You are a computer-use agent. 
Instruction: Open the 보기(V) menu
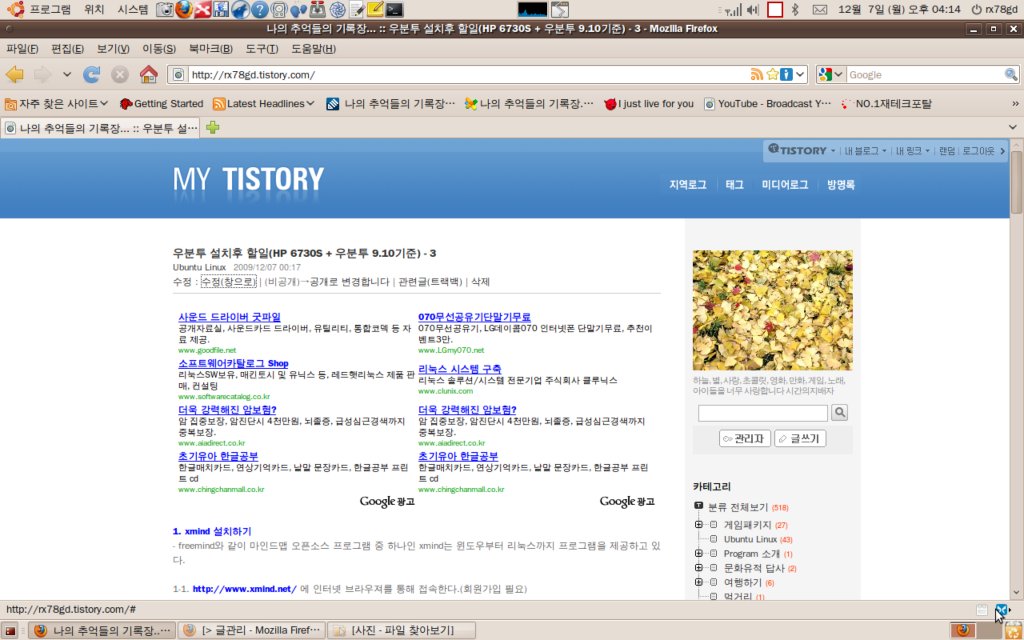coord(113,49)
